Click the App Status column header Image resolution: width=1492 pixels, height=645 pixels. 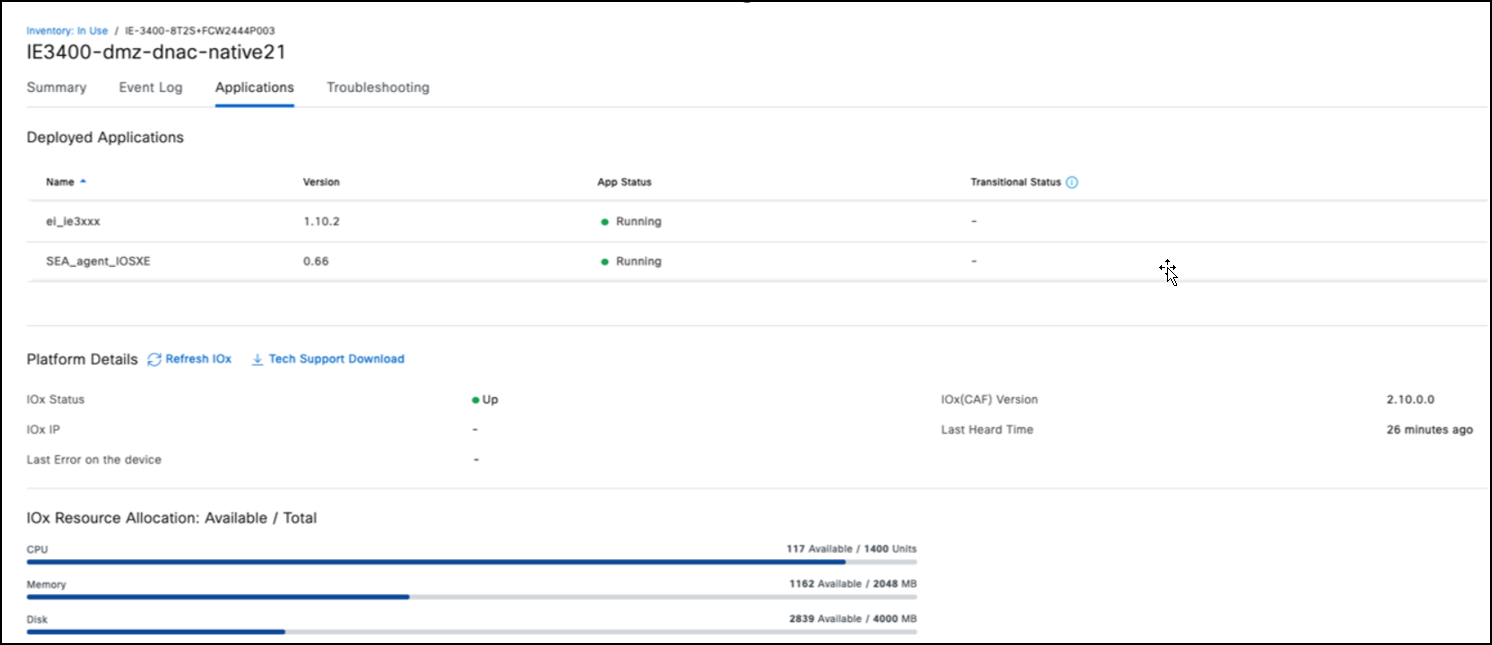[624, 182]
